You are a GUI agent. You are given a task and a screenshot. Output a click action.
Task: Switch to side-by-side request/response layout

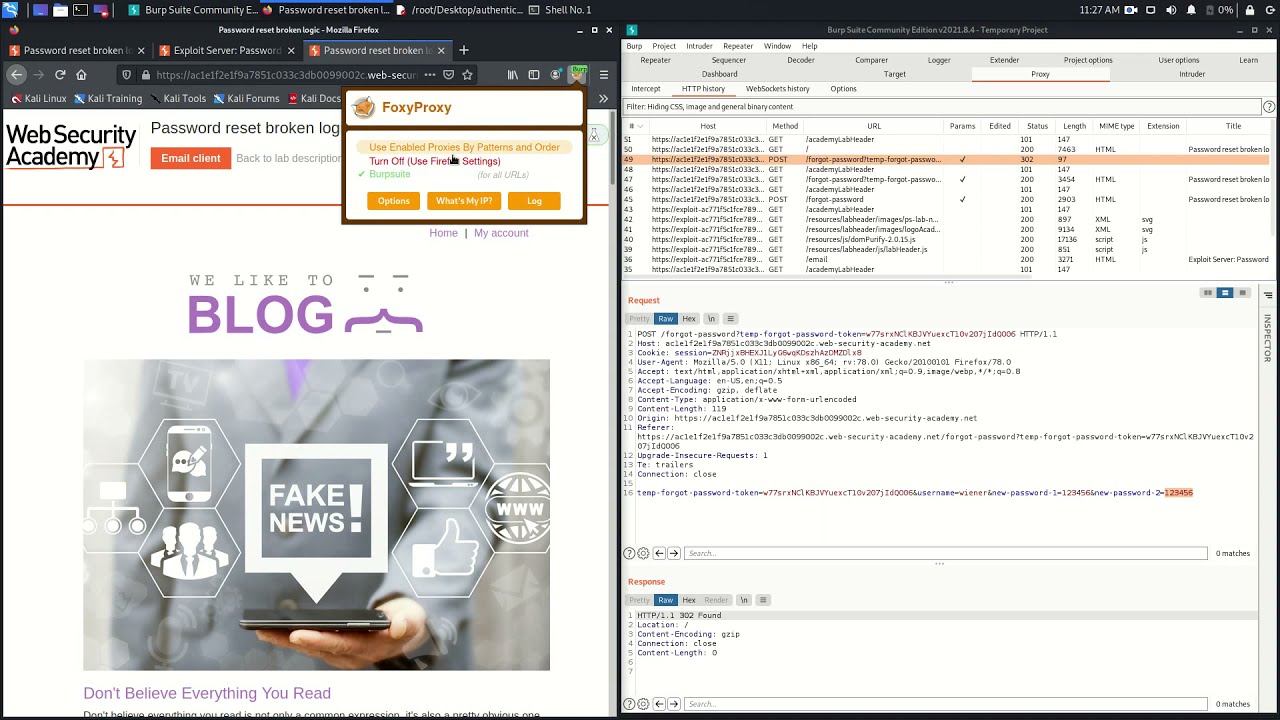point(1207,293)
